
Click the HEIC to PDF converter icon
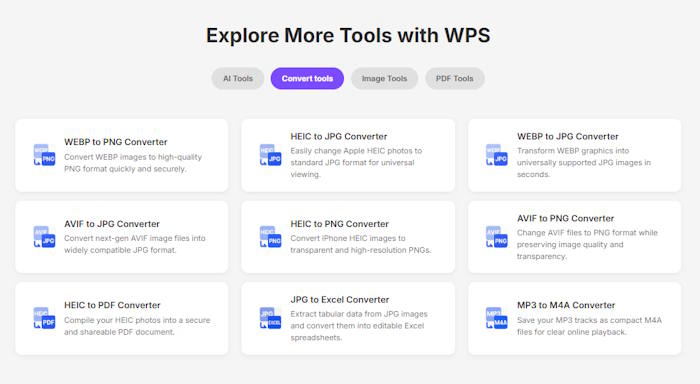[x=45, y=318]
